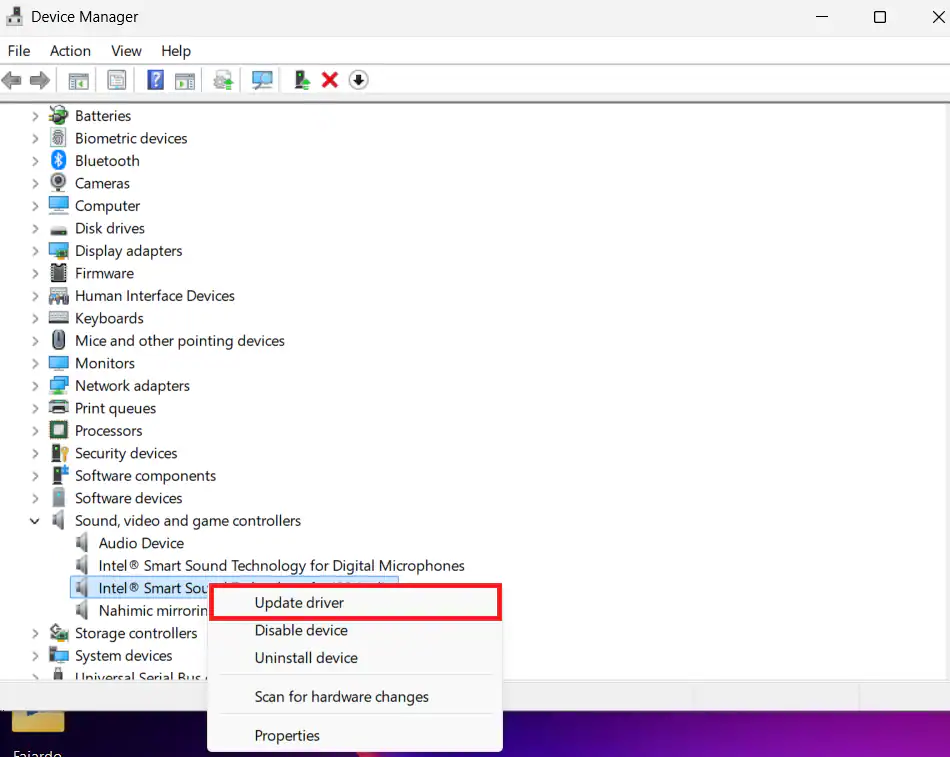Click the Computer category icon
Viewport: 950px width, 757px height.
point(58,205)
